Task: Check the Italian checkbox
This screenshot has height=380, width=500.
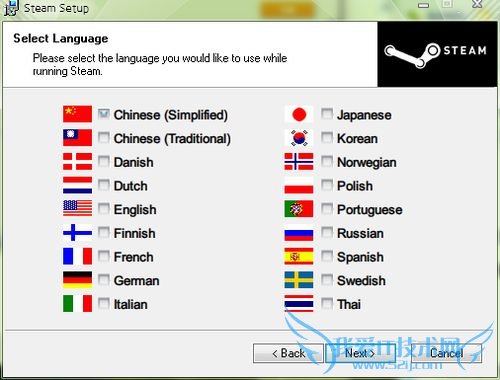Action: pyautogui.click(x=104, y=303)
